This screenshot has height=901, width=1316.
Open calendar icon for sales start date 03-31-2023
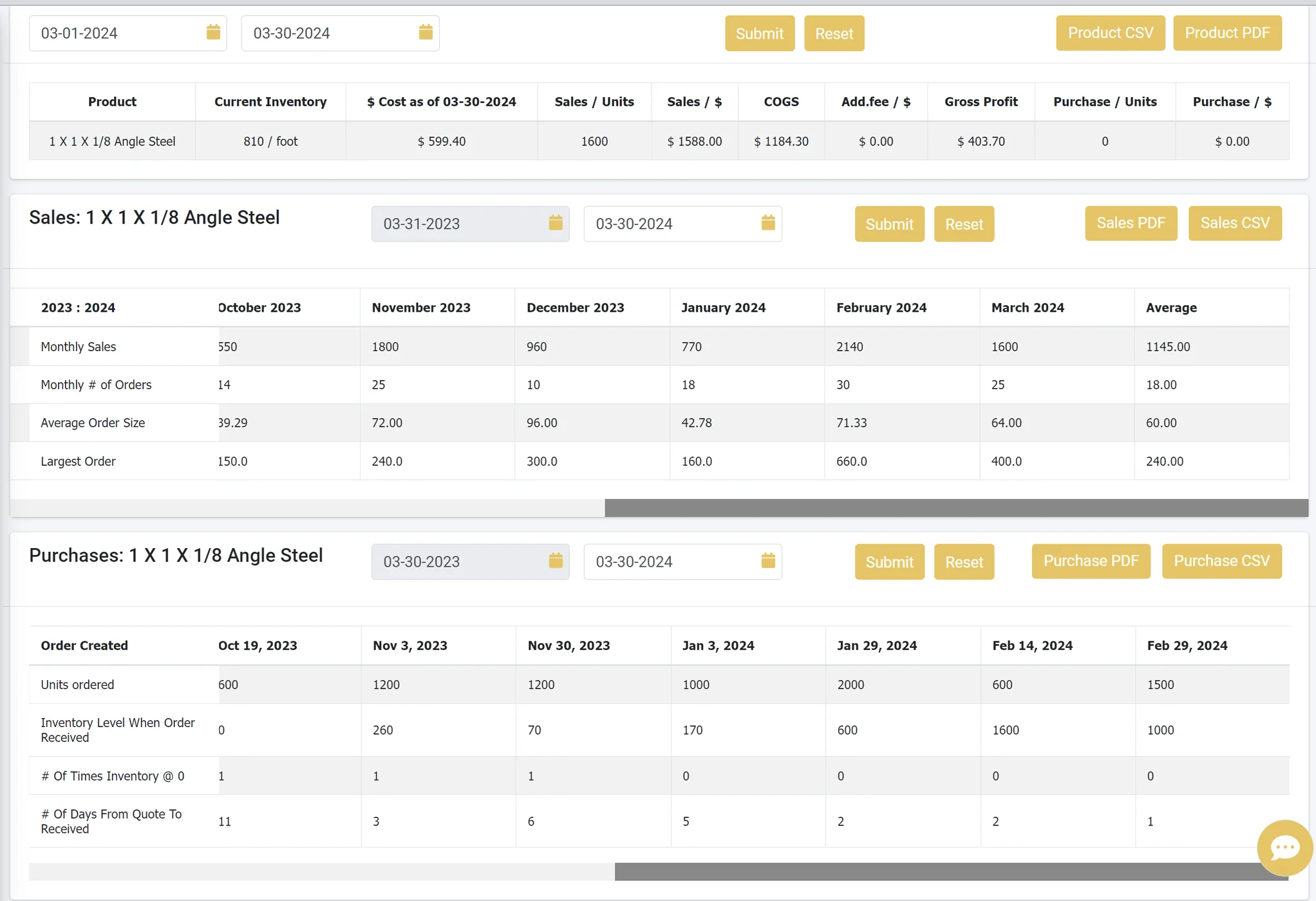556,223
